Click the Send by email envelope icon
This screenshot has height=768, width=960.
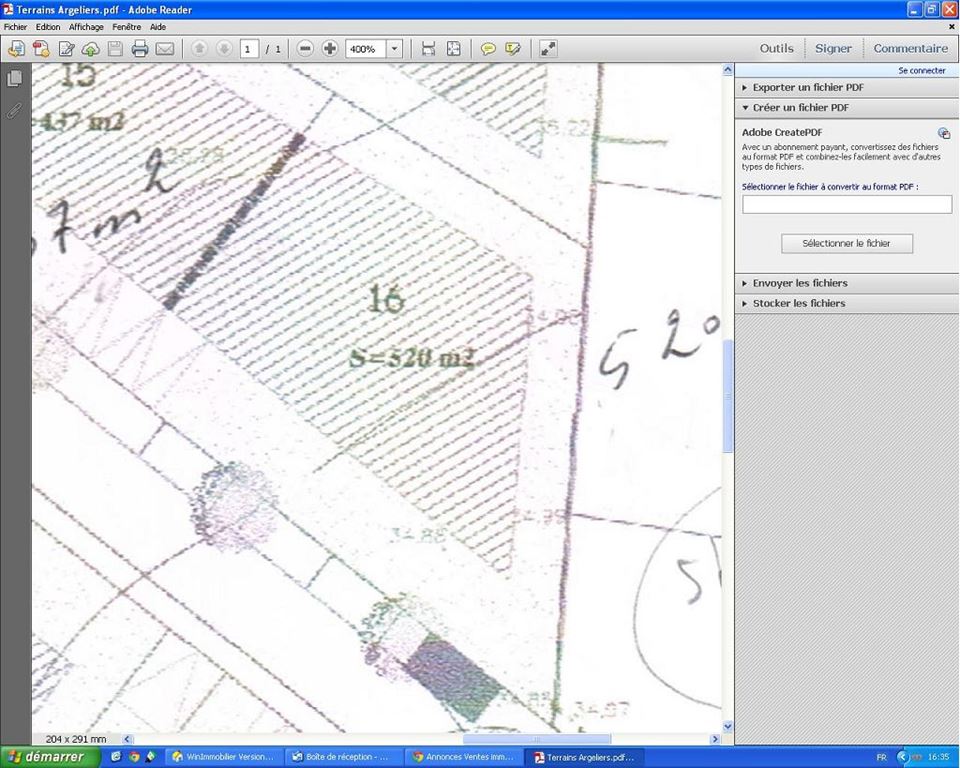click(x=165, y=49)
